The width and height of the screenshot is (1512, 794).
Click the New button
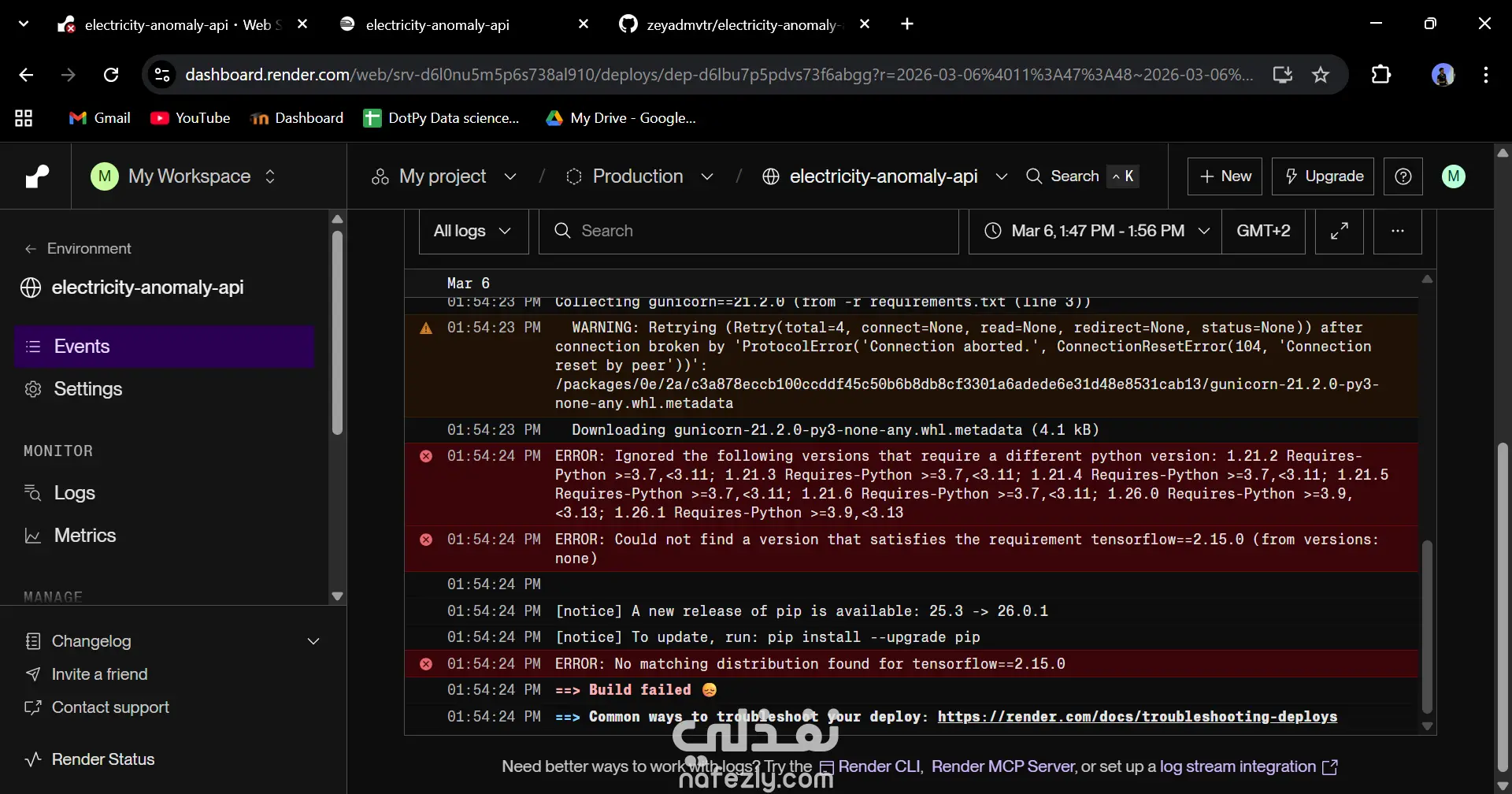[x=1225, y=176]
